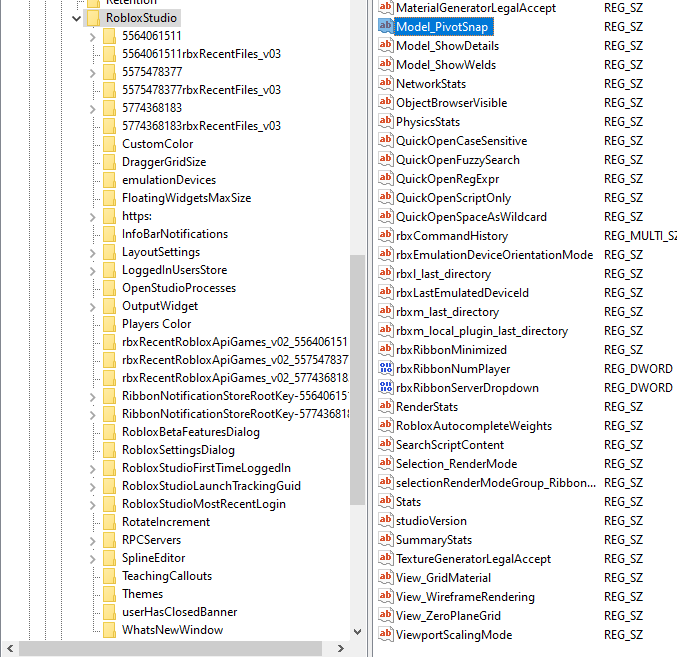Click the tree pane vertical scrollbar thumb
677x657 pixels.
(x=357, y=379)
